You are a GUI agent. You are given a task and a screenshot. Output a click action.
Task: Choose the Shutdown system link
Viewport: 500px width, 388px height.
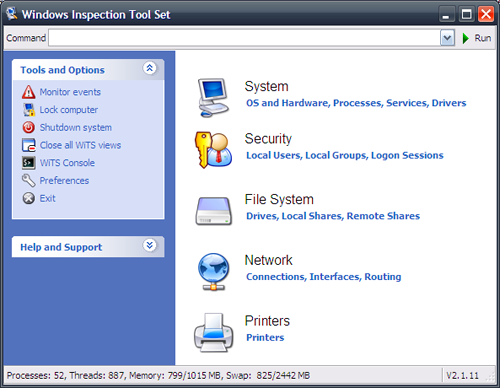76,127
